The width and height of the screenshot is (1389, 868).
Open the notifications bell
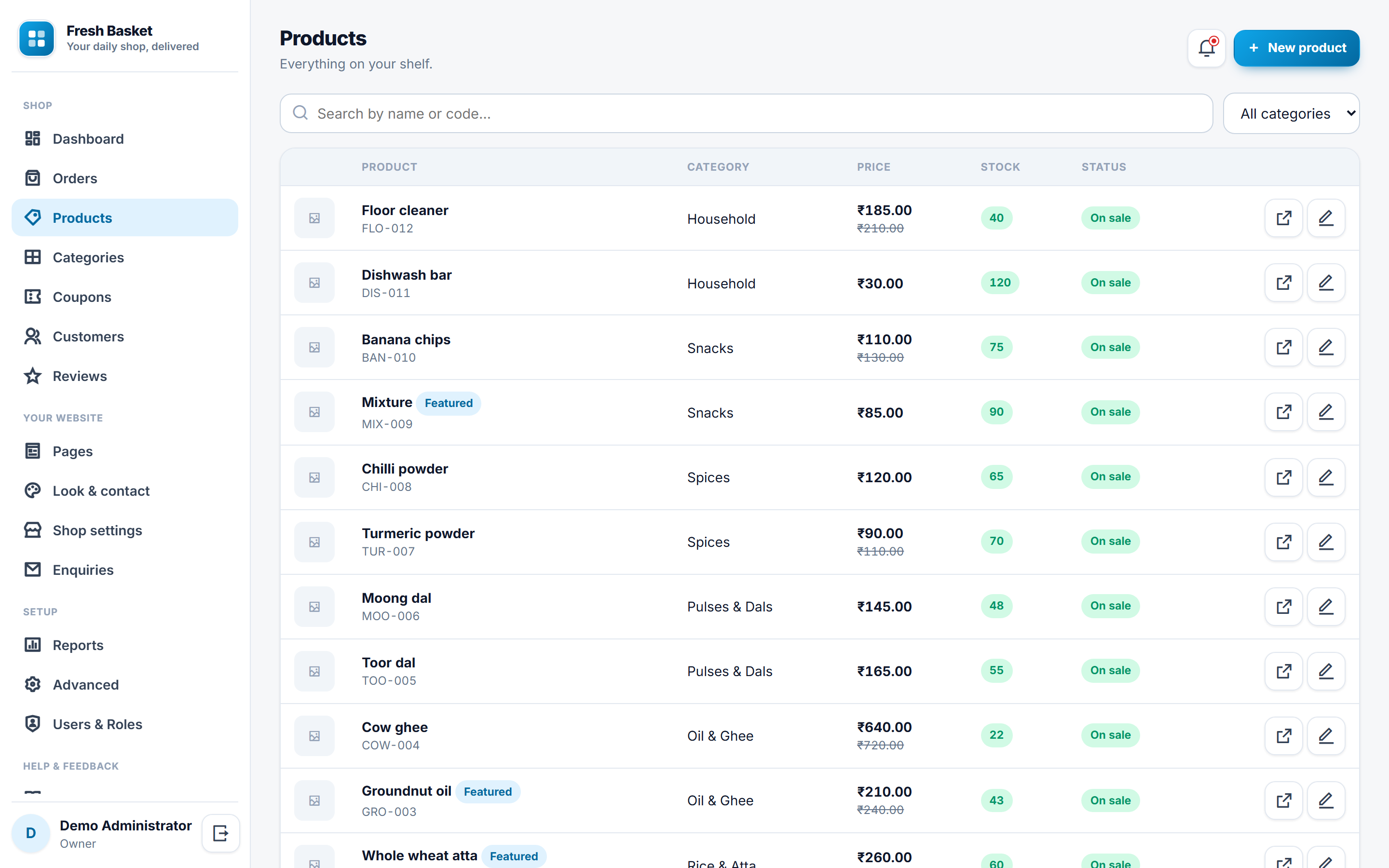pos(1207,48)
